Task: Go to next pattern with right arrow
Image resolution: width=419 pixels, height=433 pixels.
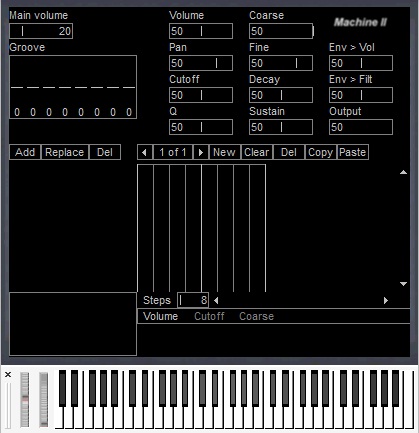Action: pyautogui.click(x=201, y=152)
